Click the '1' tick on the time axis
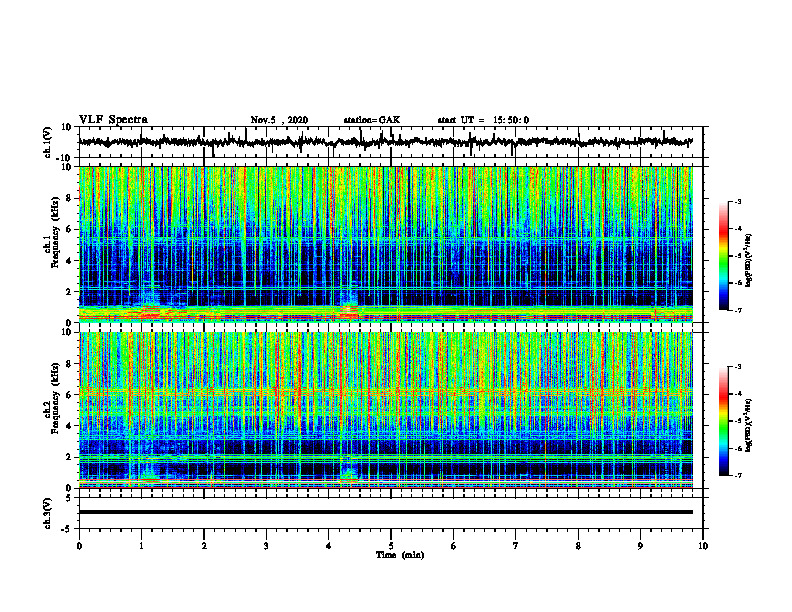792x612 pixels. (141, 546)
